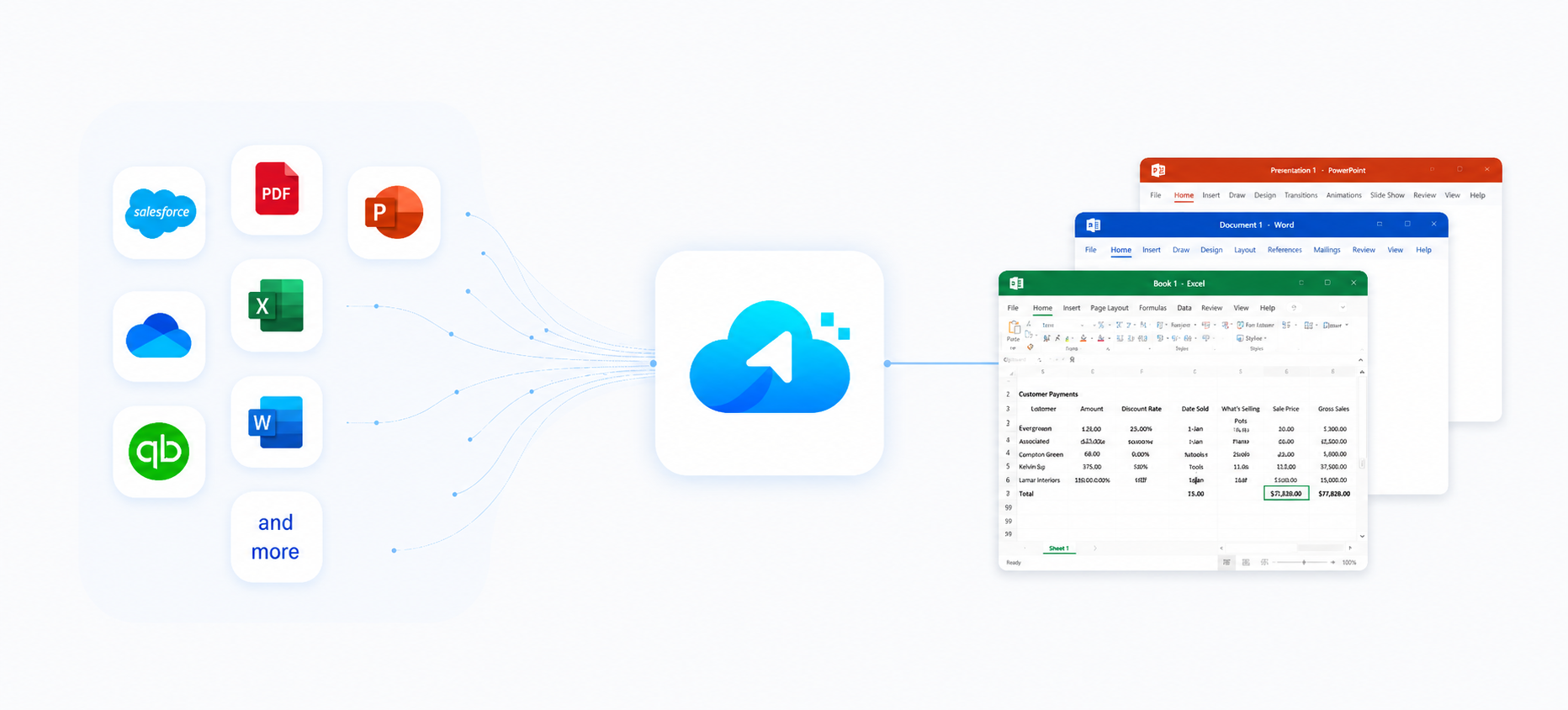Click the Excel horizontal scrollbar thumb

click(x=1321, y=548)
